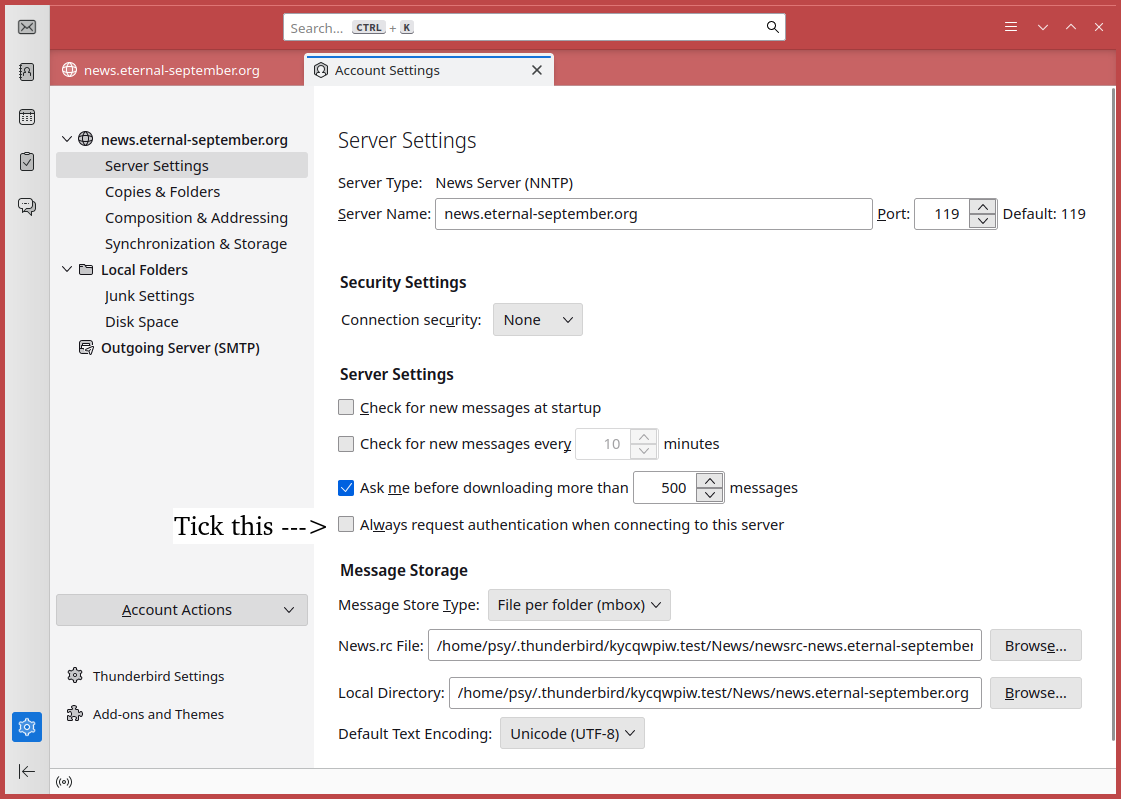Click the Server Name input field
The width and height of the screenshot is (1121, 799).
(653, 214)
